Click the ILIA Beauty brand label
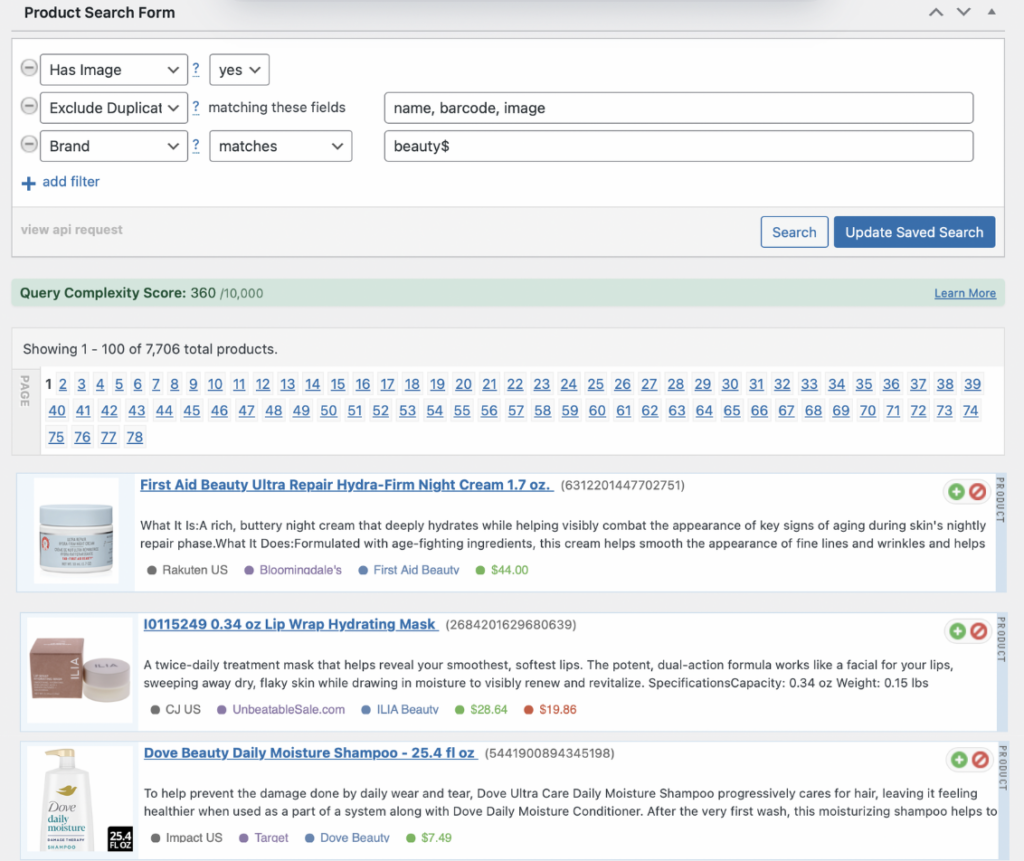1024x861 pixels. [x=408, y=709]
